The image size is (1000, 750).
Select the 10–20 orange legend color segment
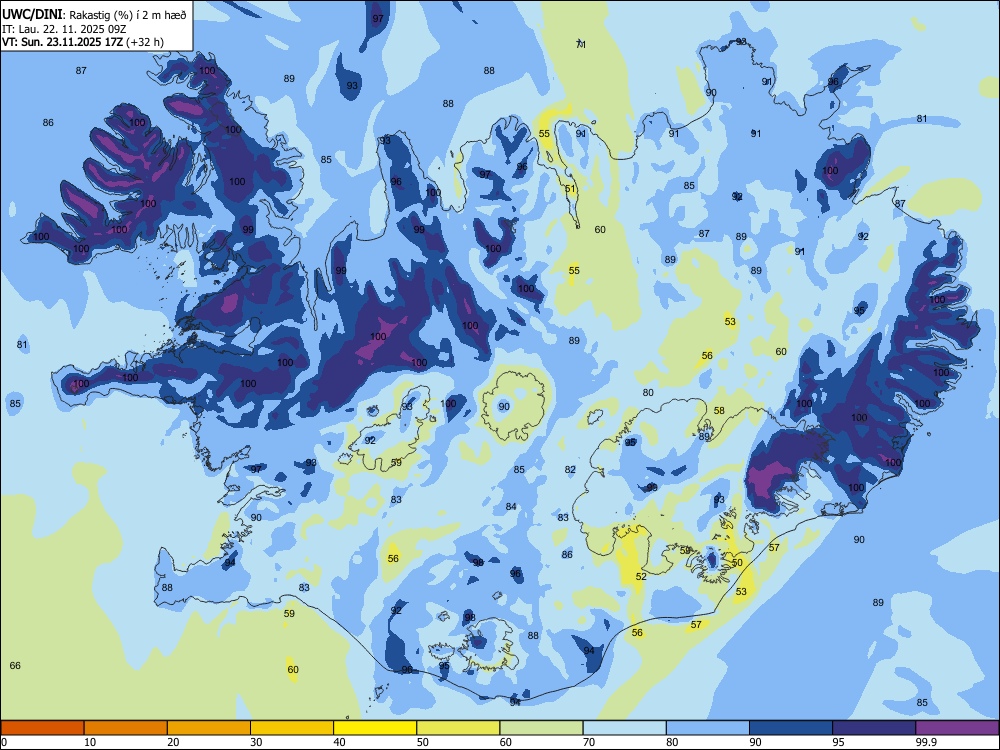pos(126,728)
